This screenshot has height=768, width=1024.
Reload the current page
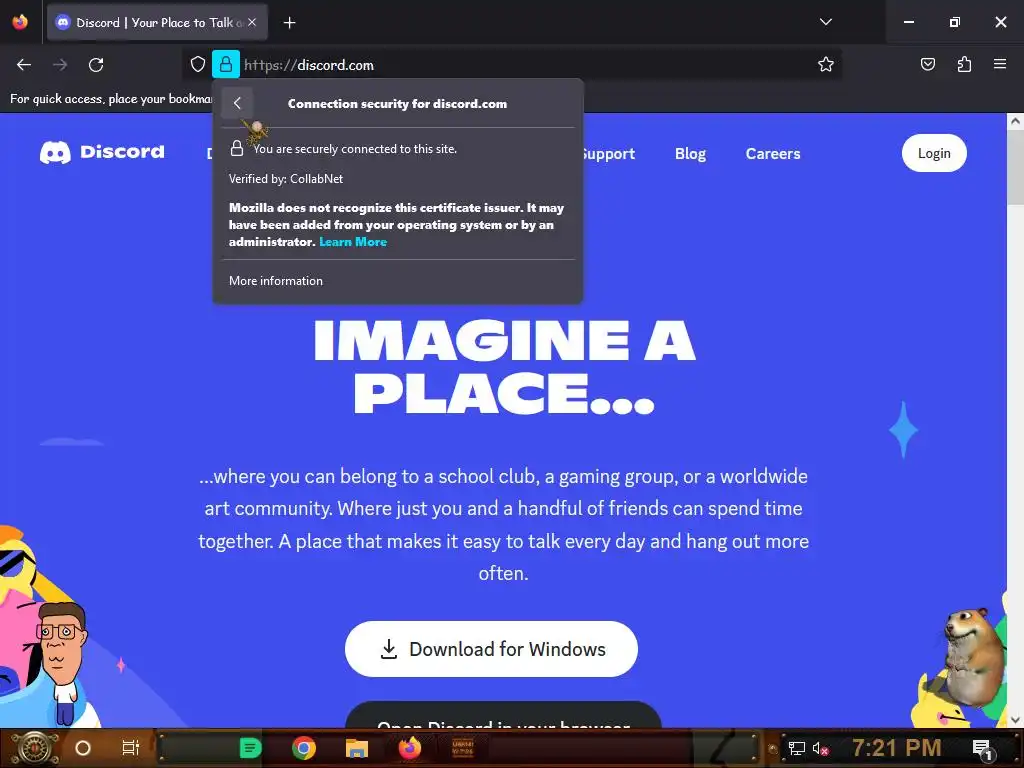click(x=96, y=65)
